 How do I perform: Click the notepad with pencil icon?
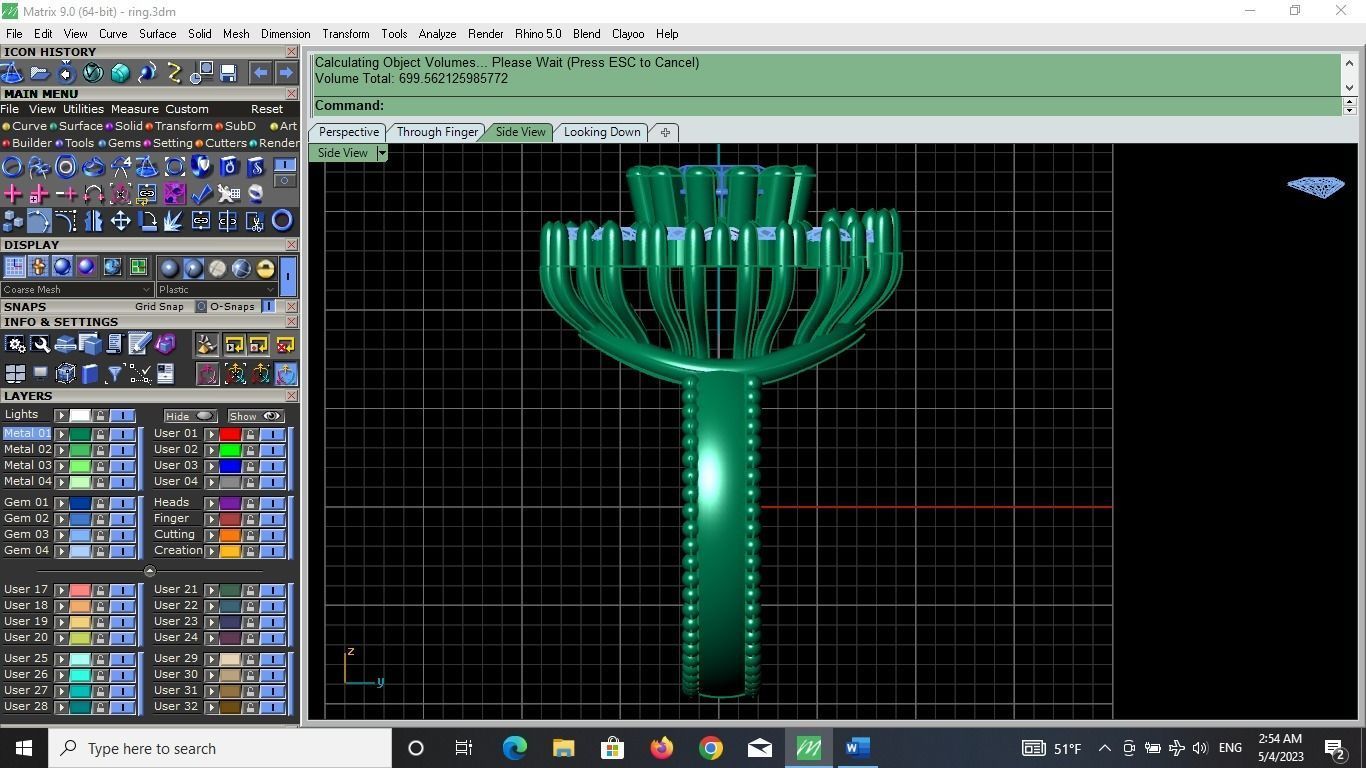tap(140, 344)
